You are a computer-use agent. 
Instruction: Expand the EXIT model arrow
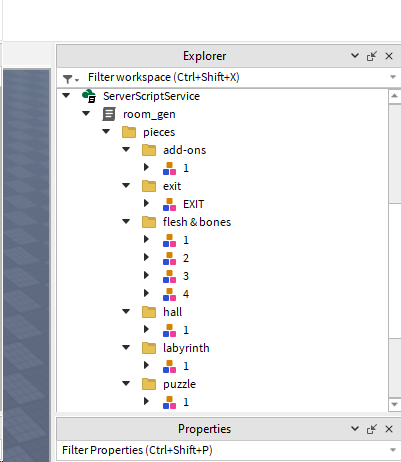[146, 203]
